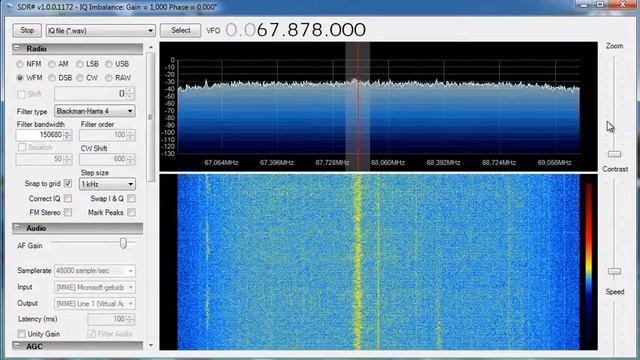
Task: Click the Contrast slider handle
Action: pos(614,271)
